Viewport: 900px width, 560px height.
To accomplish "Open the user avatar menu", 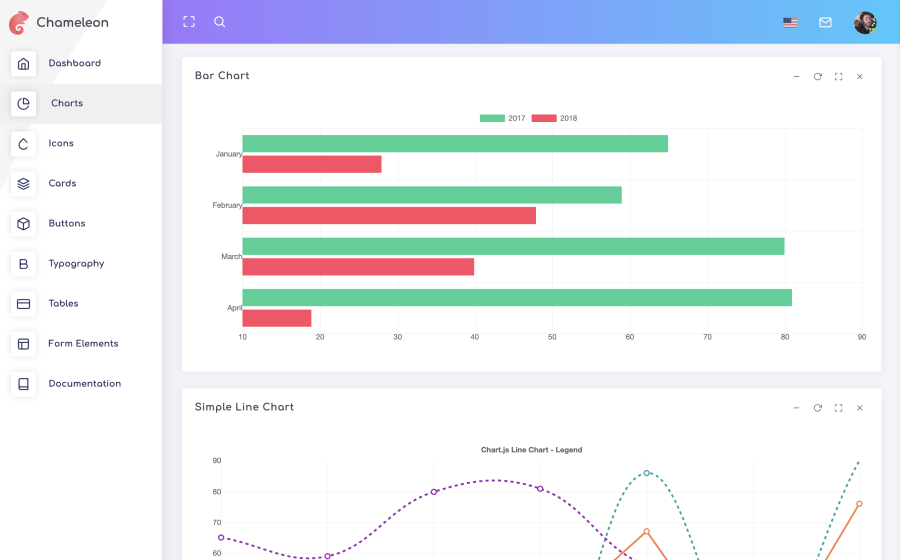I will click(x=864, y=22).
